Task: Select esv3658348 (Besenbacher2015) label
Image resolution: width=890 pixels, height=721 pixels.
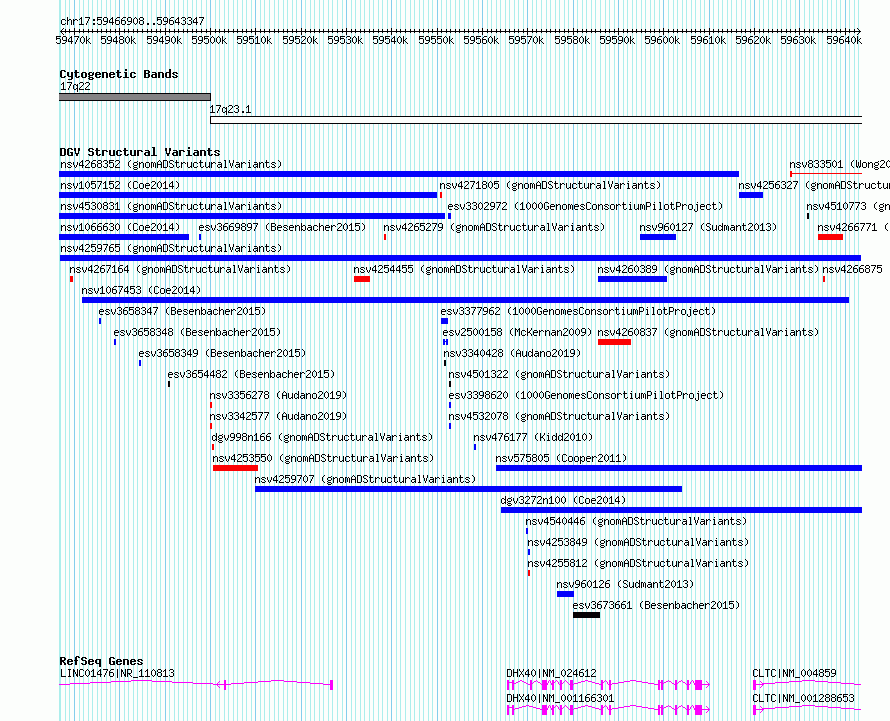Action: tap(197, 332)
